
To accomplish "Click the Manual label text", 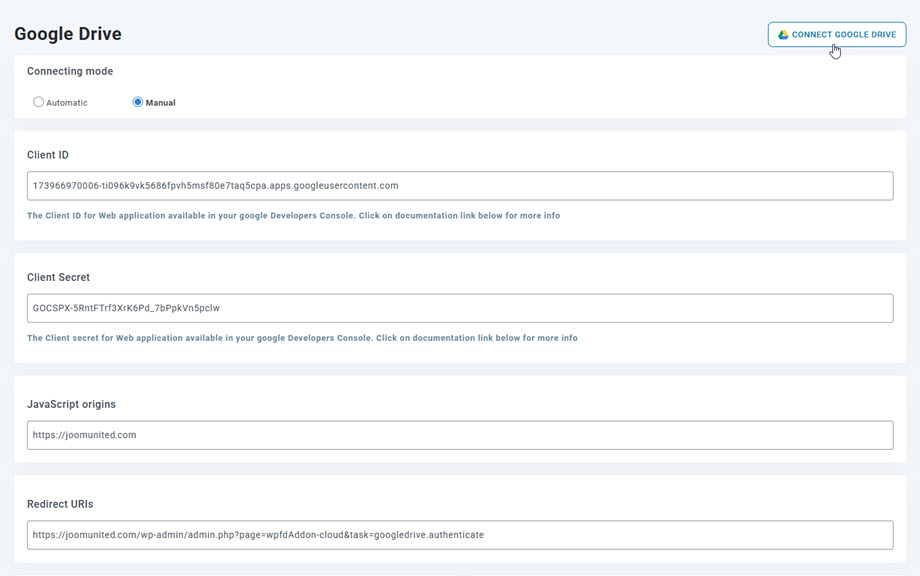I will pos(161,103).
